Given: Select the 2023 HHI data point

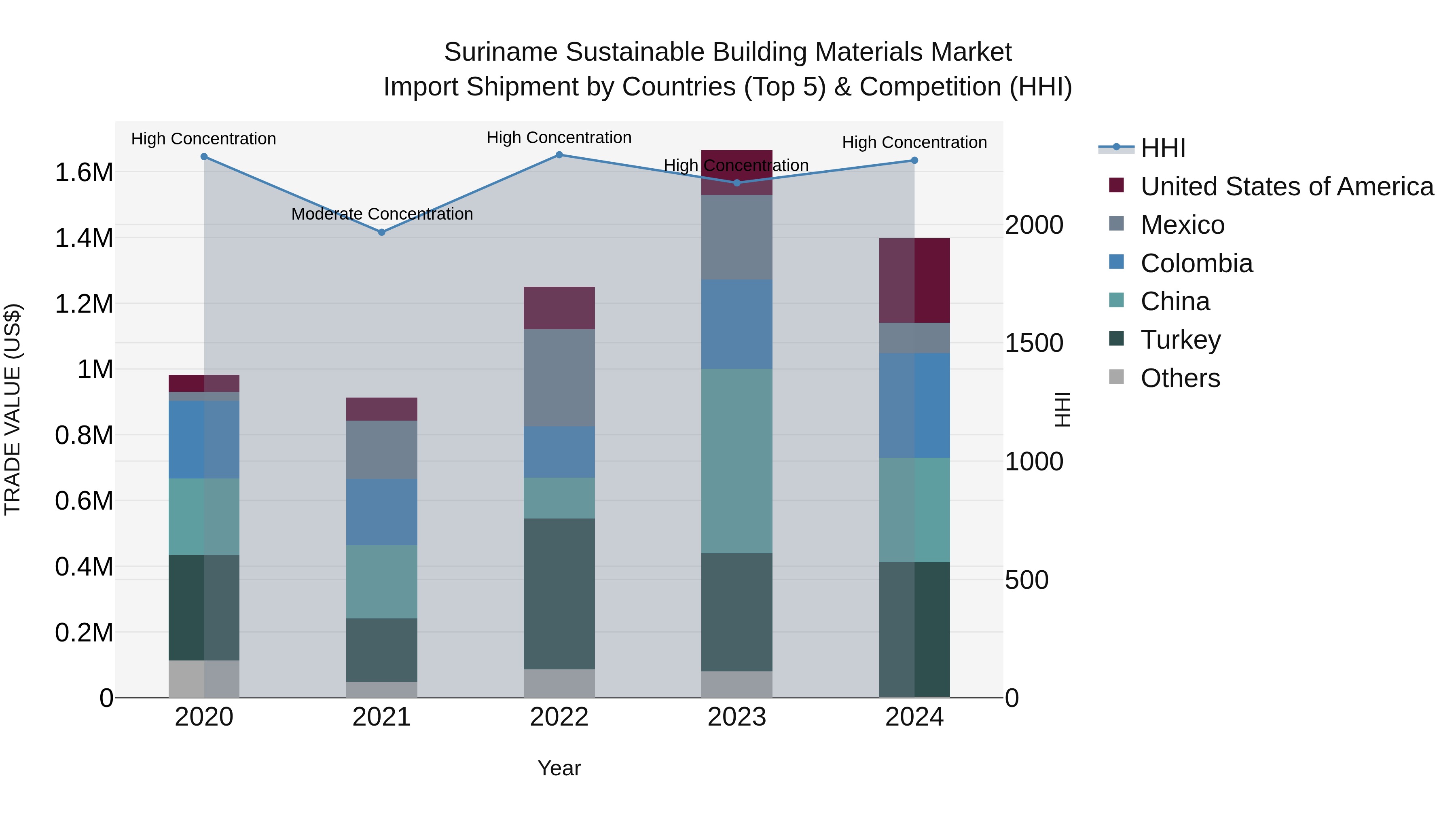Looking at the screenshot, I should pyautogui.click(x=736, y=183).
